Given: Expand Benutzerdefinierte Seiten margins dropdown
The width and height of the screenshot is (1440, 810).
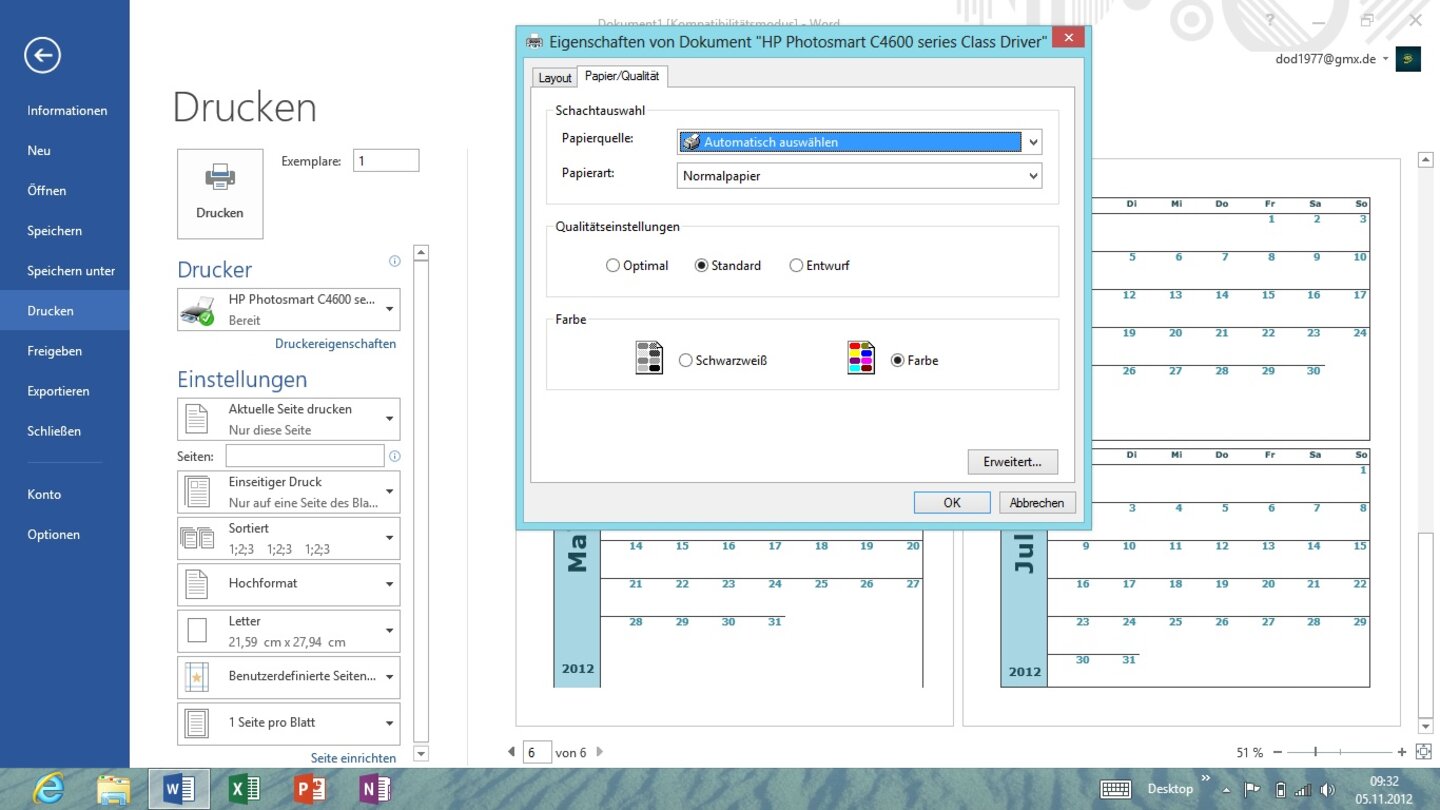Looking at the screenshot, I should 289,677.
